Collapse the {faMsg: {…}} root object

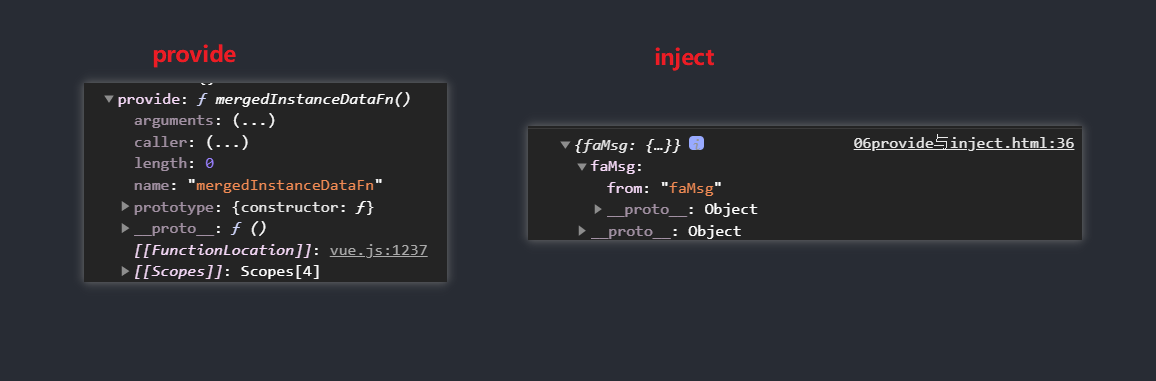point(565,145)
